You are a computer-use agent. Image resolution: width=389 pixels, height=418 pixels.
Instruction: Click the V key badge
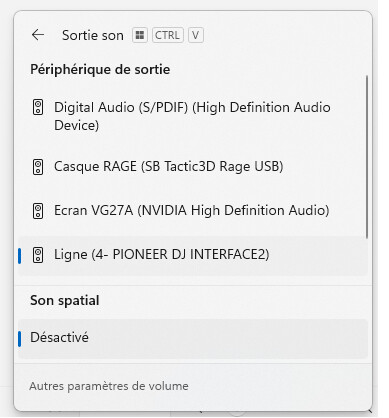196,35
